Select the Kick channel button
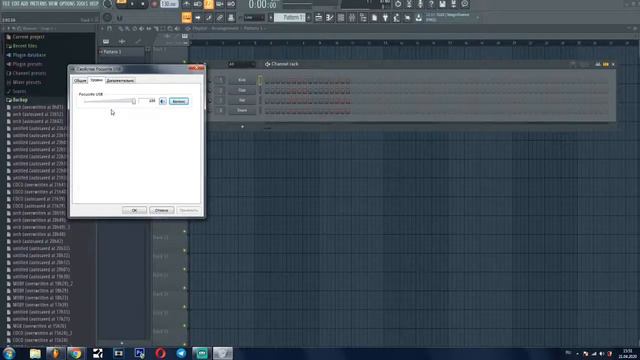Screen dimensions: 640x360 click(242, 80)
